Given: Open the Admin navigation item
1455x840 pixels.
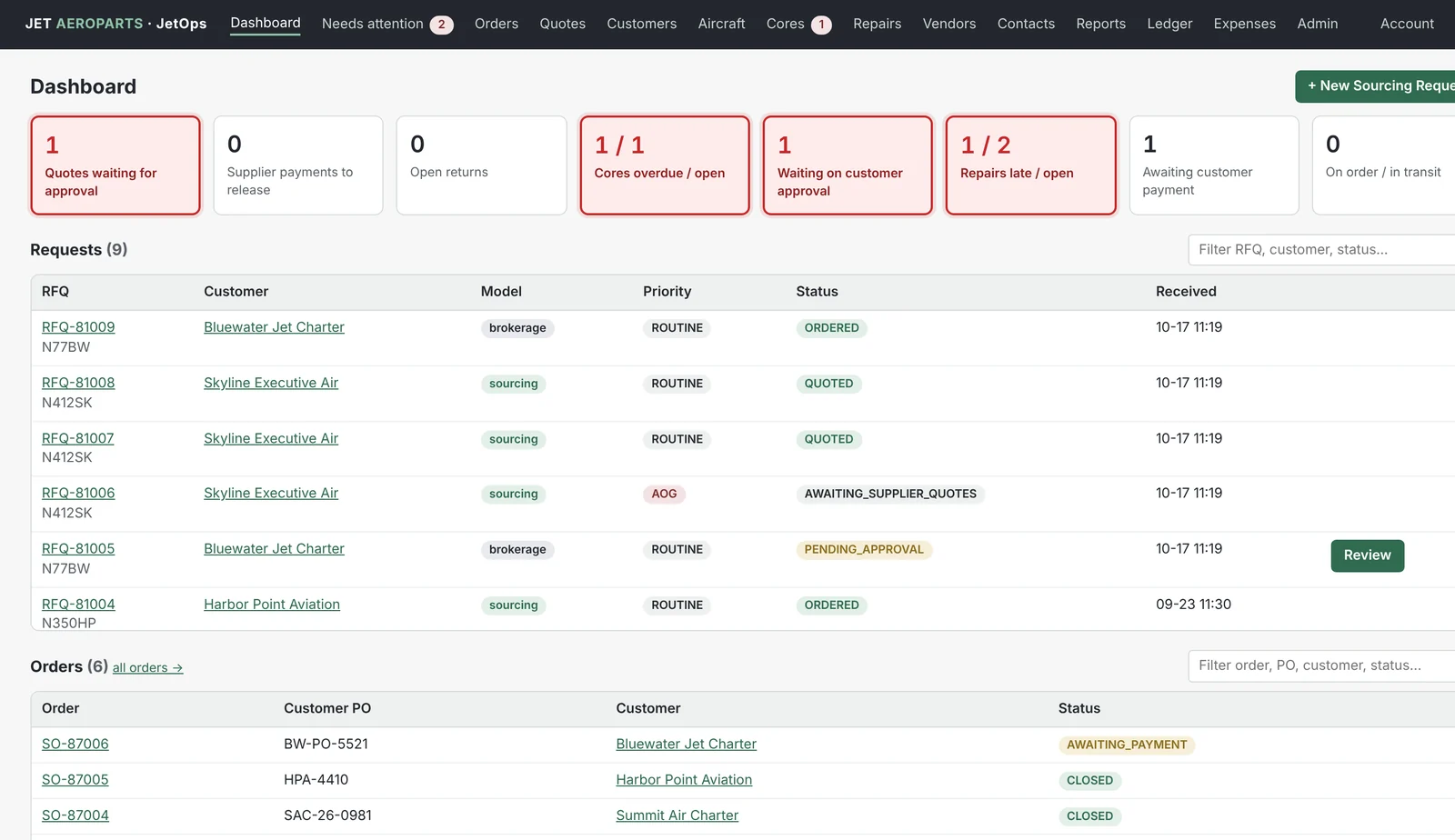Looking at the screenshot, I should click(x=1318, y=24).
